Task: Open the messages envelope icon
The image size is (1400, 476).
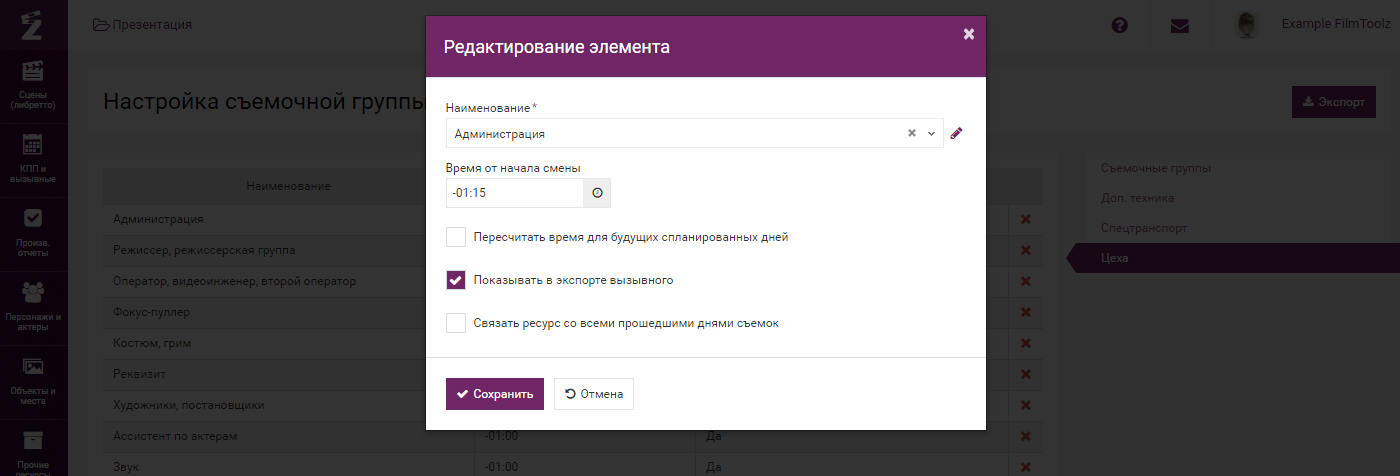Action: pyautogui.click(x=1180, y=26)
